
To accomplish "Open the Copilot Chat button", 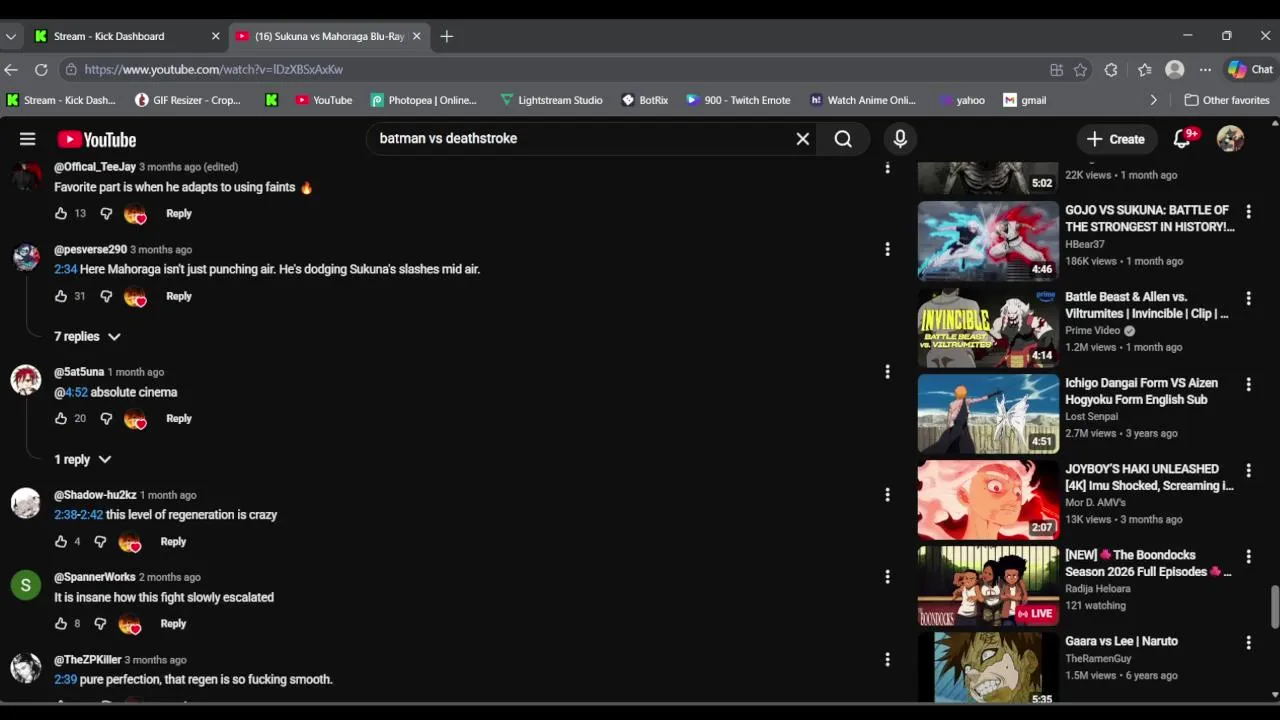I will tap(1250, 70).
